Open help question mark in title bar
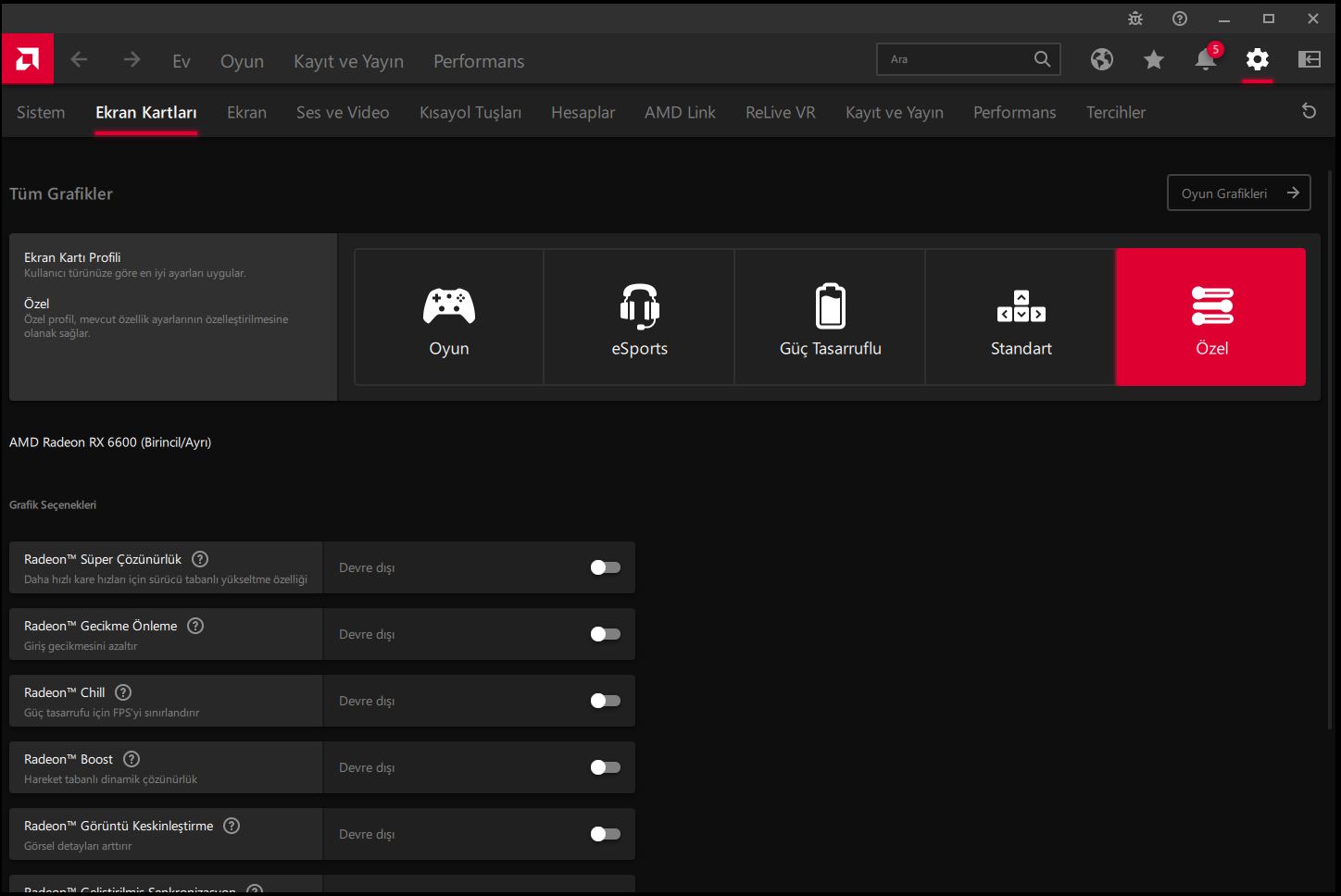Viewport: 1341px width, 896px height. pos(1180,19)
